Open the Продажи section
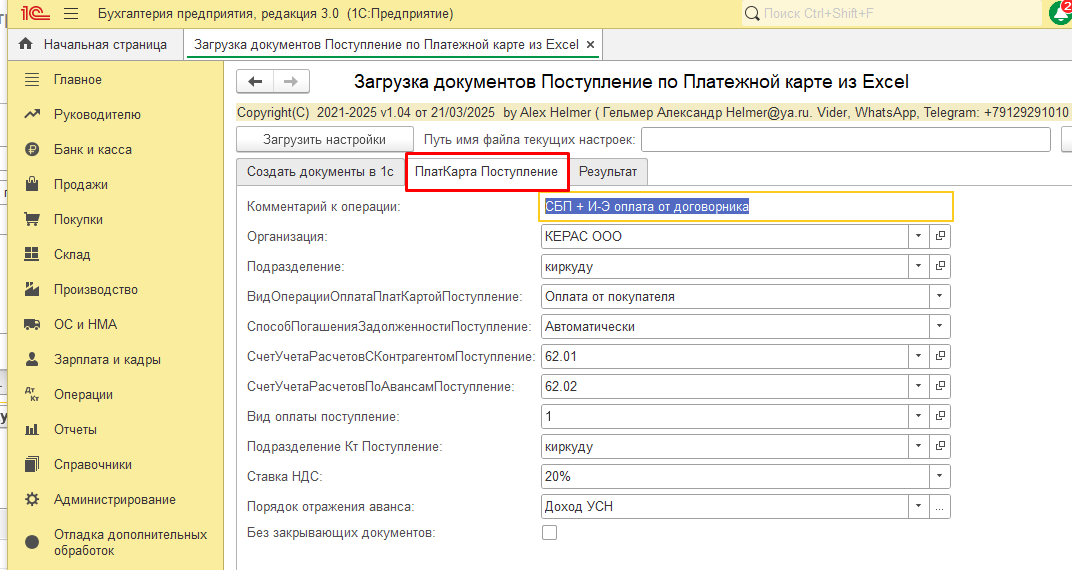The width and height of the screenshot is (1072, 570). (81, 185)
